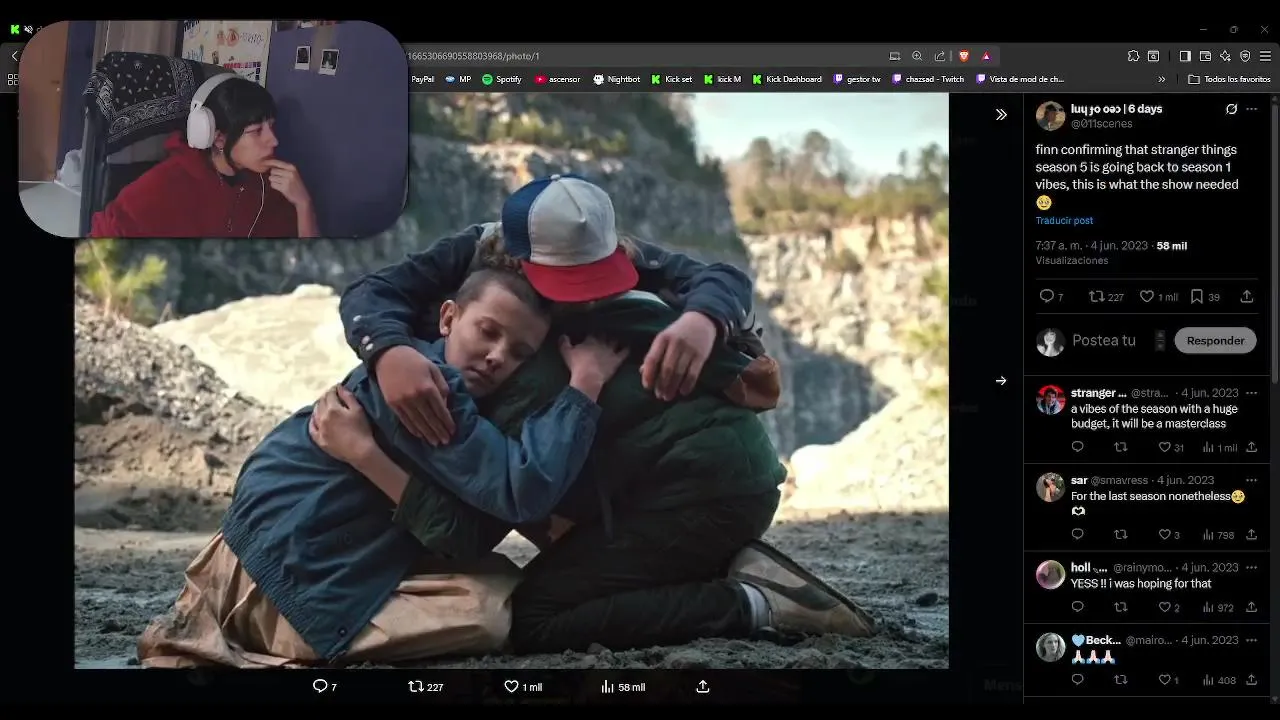The width and height of the screenshot is (1280, 720).
Task: View 972 views stats on holl reply
Action: [1217, 607]
